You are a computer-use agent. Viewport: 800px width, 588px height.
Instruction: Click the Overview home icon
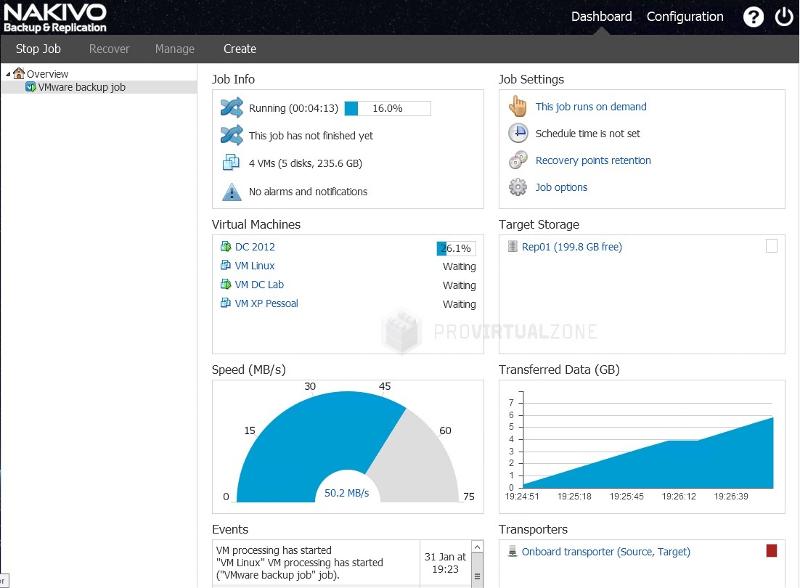[x=19, y=73]
